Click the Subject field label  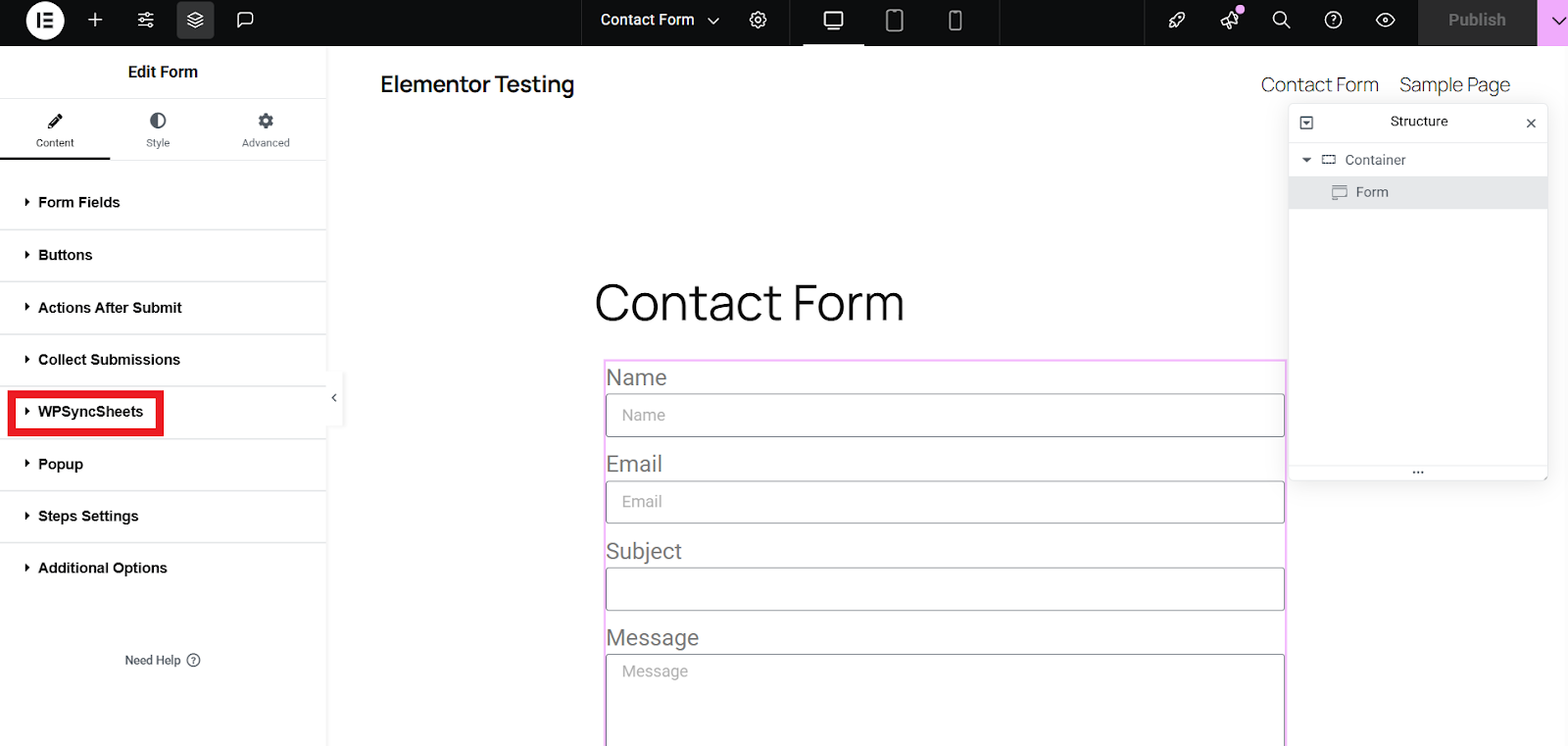click(x=644, y=551)
